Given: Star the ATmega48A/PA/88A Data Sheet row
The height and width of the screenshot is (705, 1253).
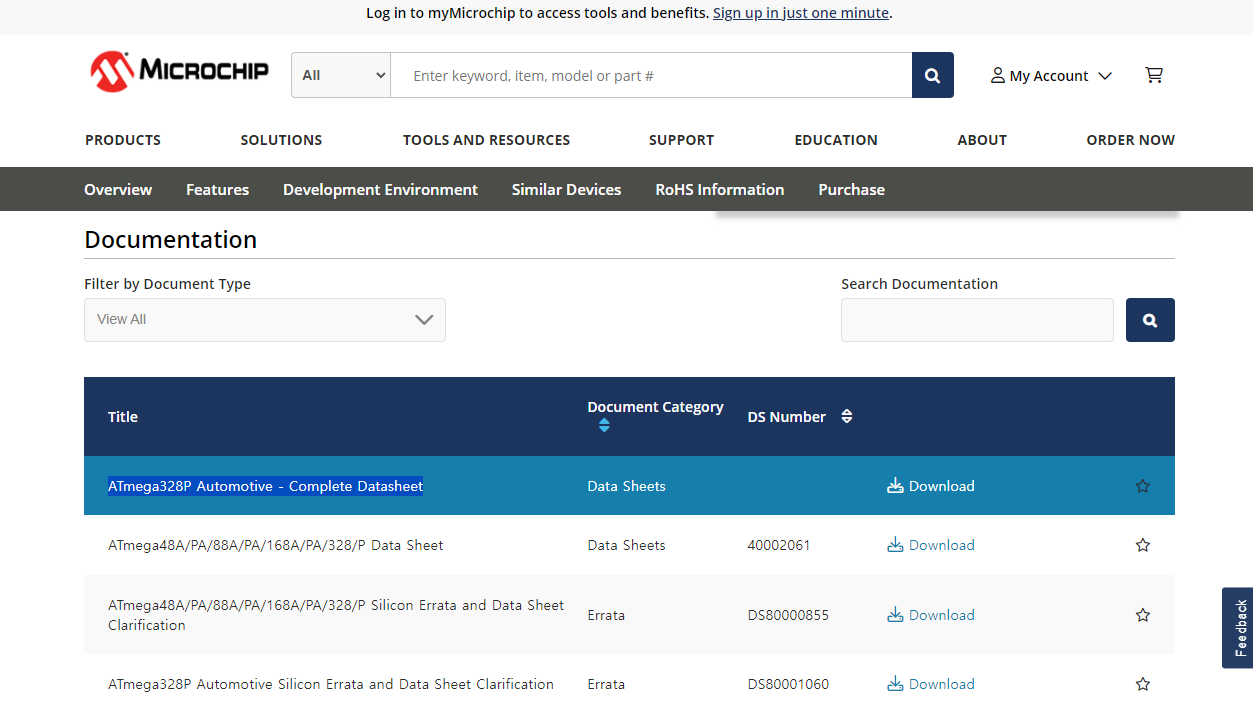Looking at the screenshot, I should 1143,545.
